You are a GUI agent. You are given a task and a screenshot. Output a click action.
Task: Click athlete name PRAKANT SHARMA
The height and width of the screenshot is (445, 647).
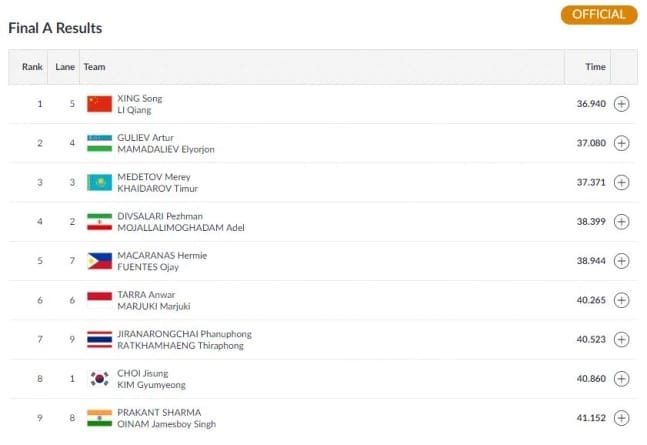(159, 412)
